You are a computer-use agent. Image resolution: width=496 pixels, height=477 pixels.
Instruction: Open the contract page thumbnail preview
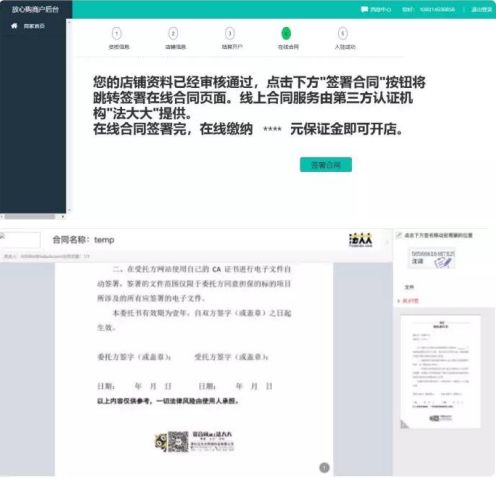(440, 372)
